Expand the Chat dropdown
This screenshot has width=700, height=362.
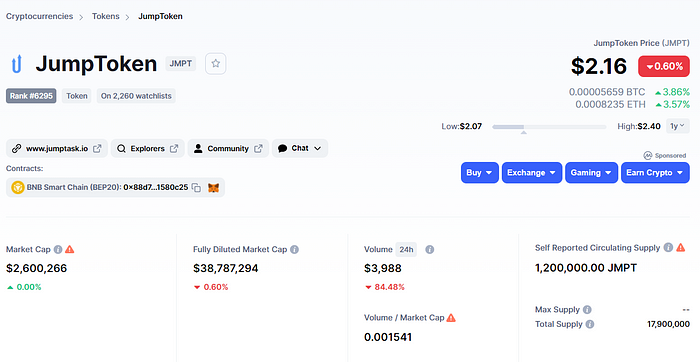317,149
